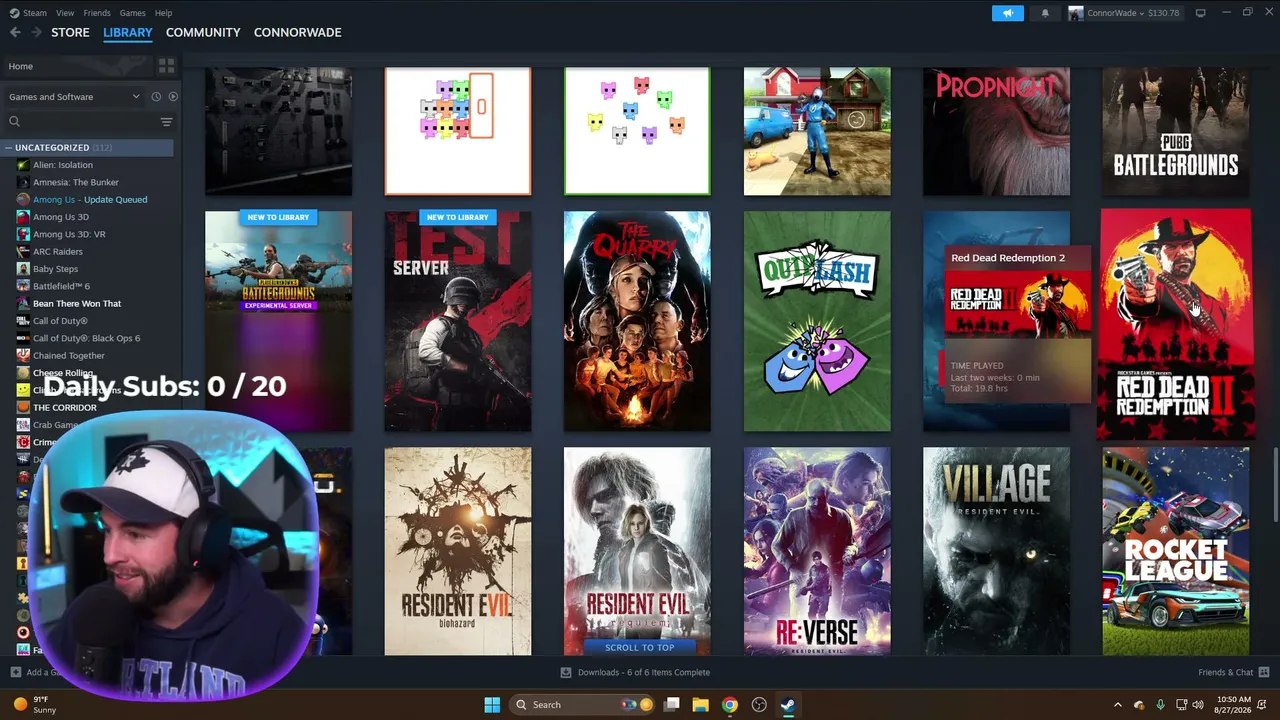This screenshot has width=1280, height=720.
Task: Click the Battlefield 6 list icon
Action: click(x=23, y=286)
